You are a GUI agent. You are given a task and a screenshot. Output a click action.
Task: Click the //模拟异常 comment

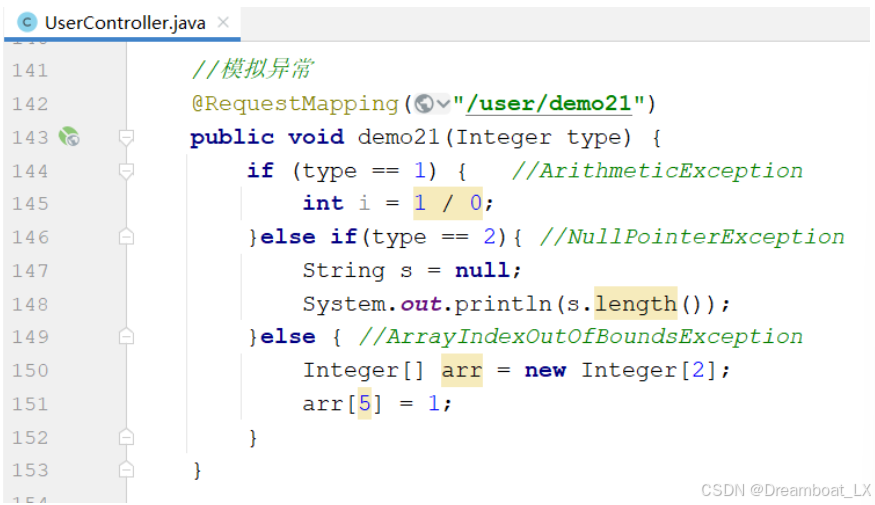pos(252,69)
